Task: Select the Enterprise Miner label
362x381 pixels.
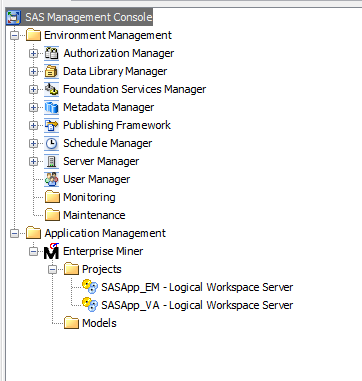Action: coord(103,251)
